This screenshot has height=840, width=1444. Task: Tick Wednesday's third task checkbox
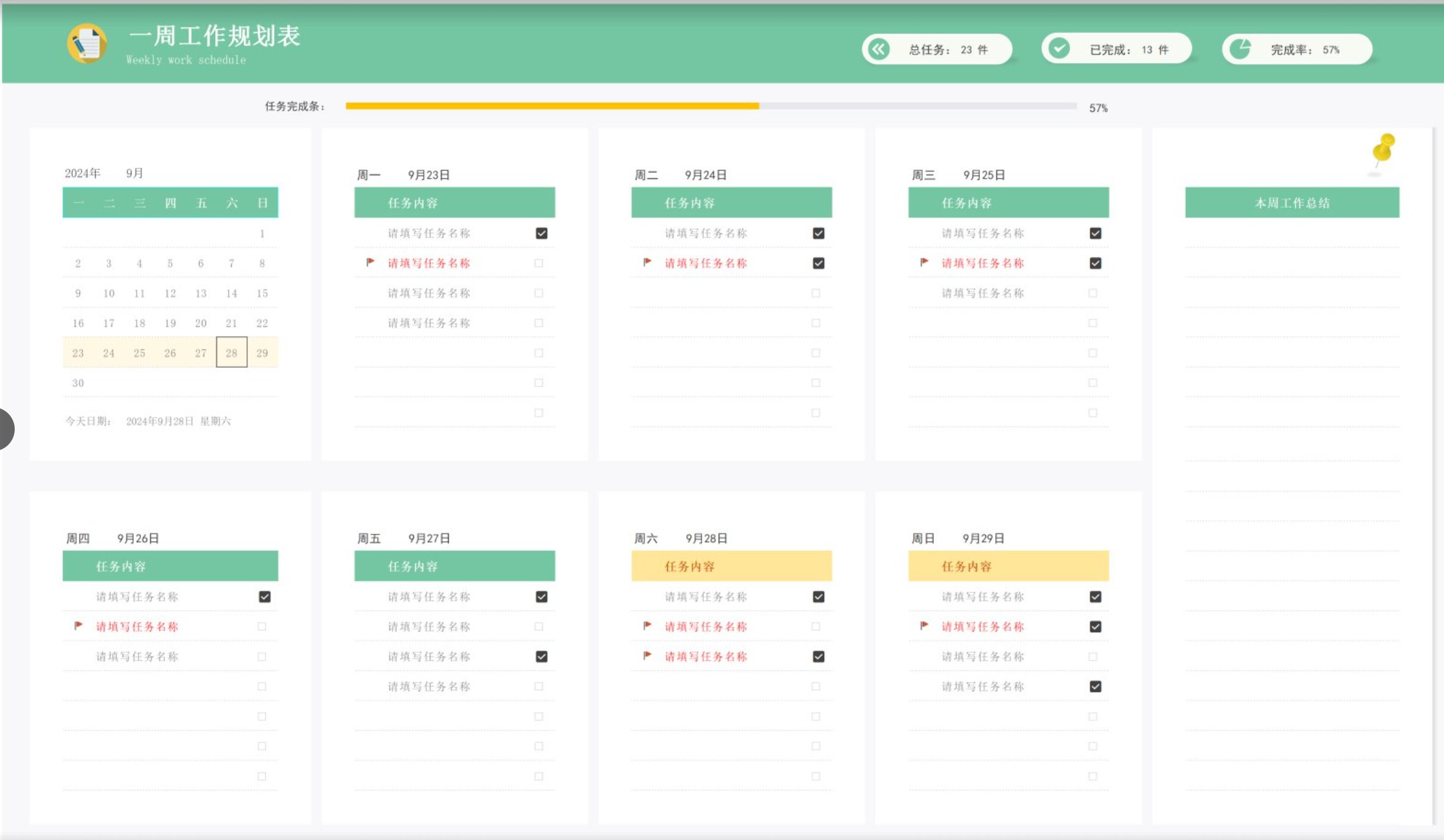coord(1093,293)
